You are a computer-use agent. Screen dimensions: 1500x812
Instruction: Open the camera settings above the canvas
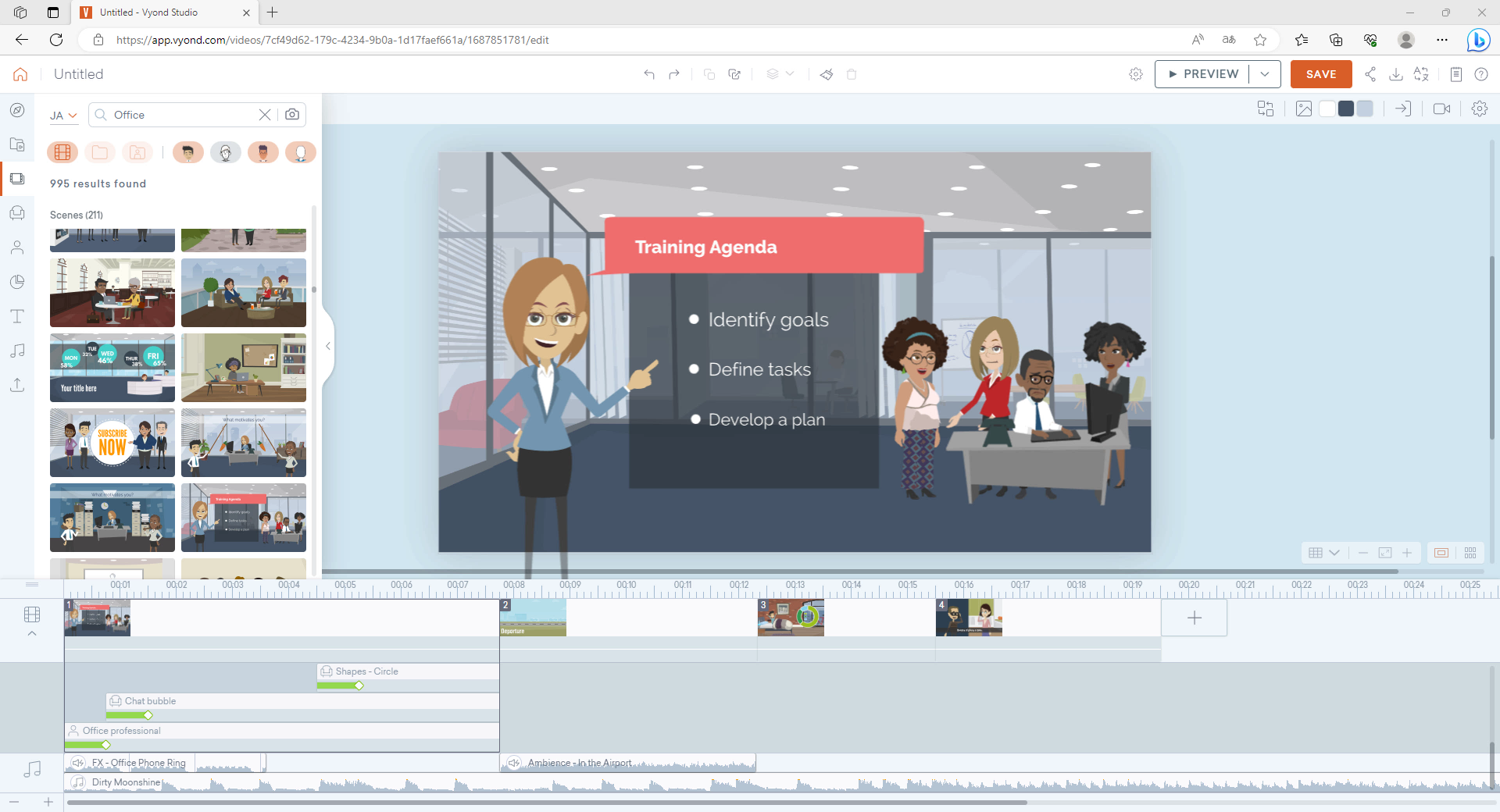pos(1441,109)
